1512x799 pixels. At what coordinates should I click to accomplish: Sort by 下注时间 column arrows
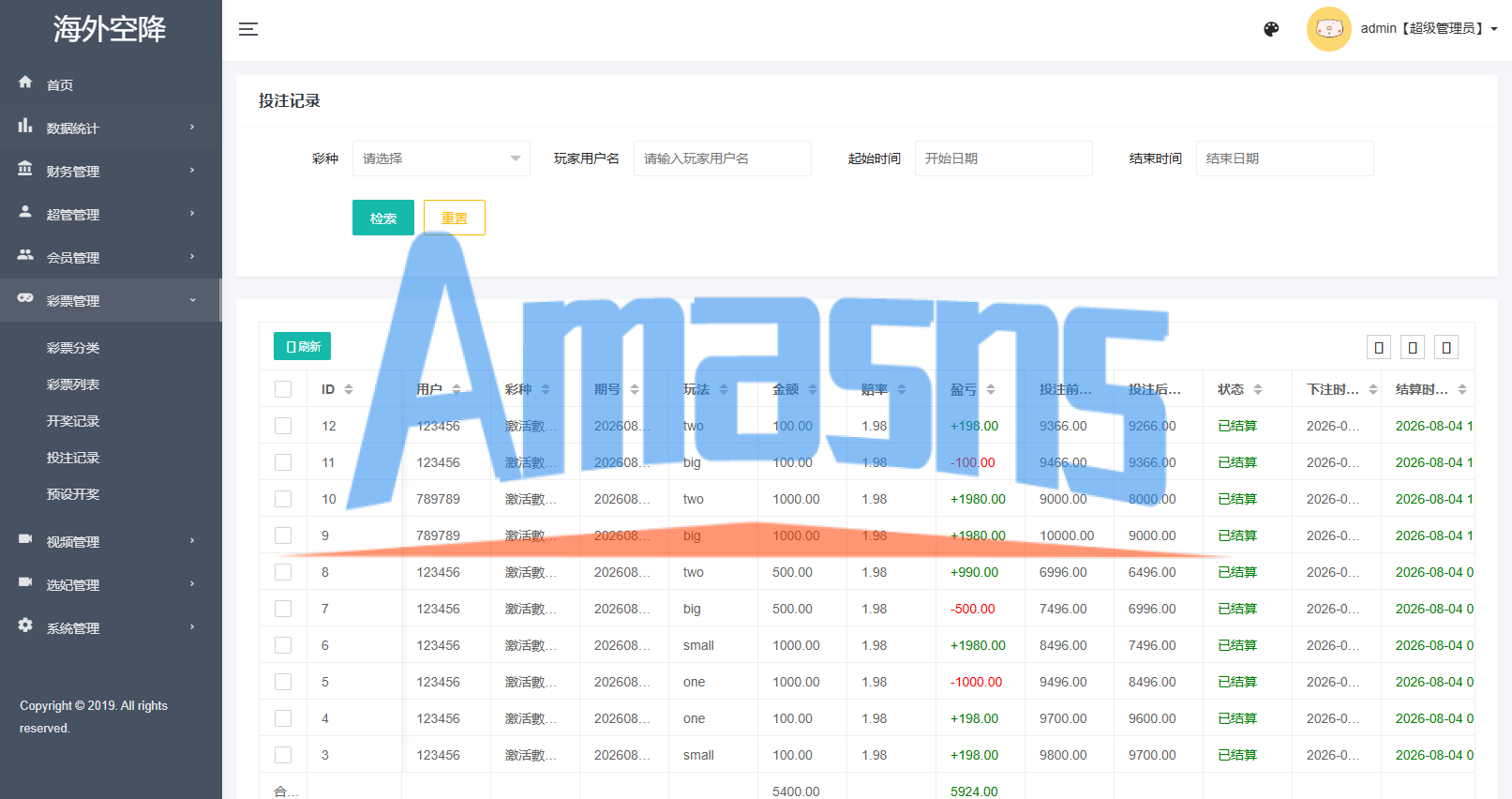coord(1373,389)
